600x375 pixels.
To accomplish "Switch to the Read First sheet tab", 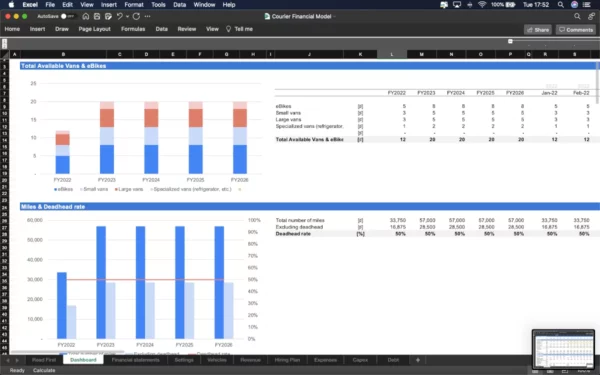I will pos(44,360).
